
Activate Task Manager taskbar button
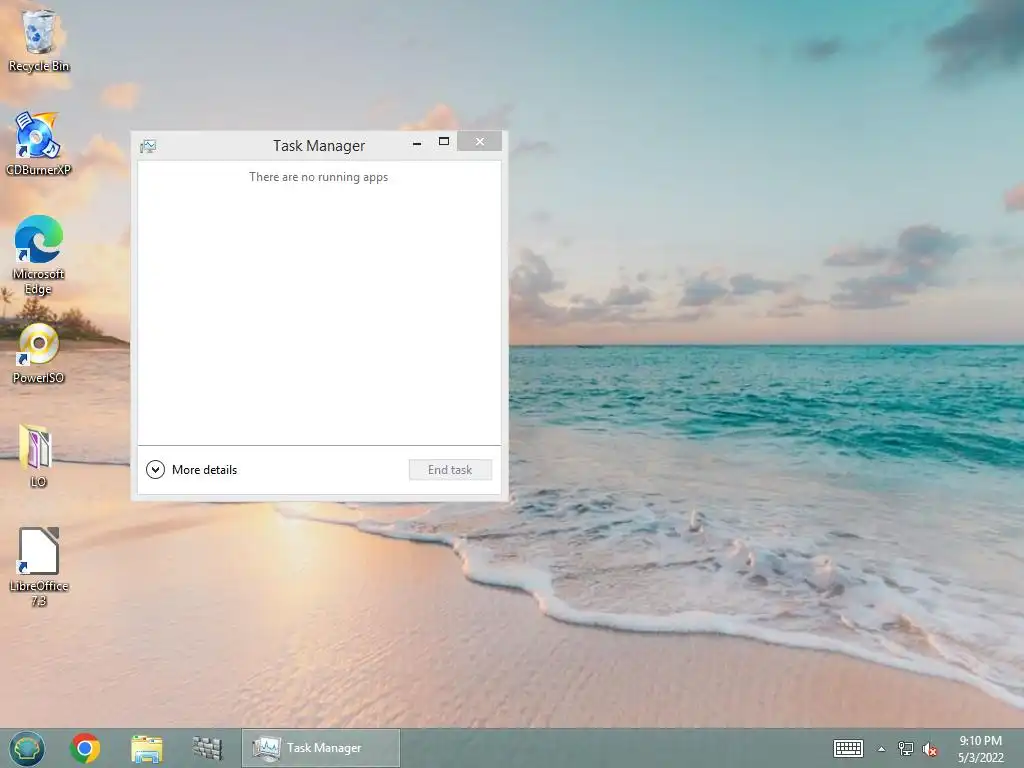click(321, 748)
